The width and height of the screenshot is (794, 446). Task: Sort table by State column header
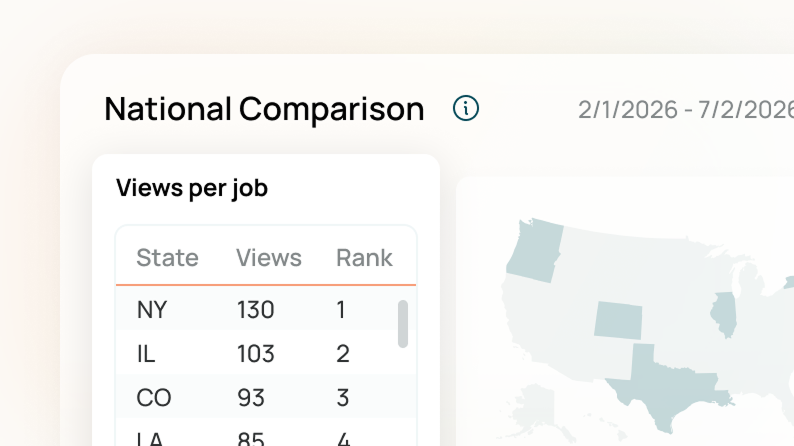pyautogui.click(x=167, y=258)
